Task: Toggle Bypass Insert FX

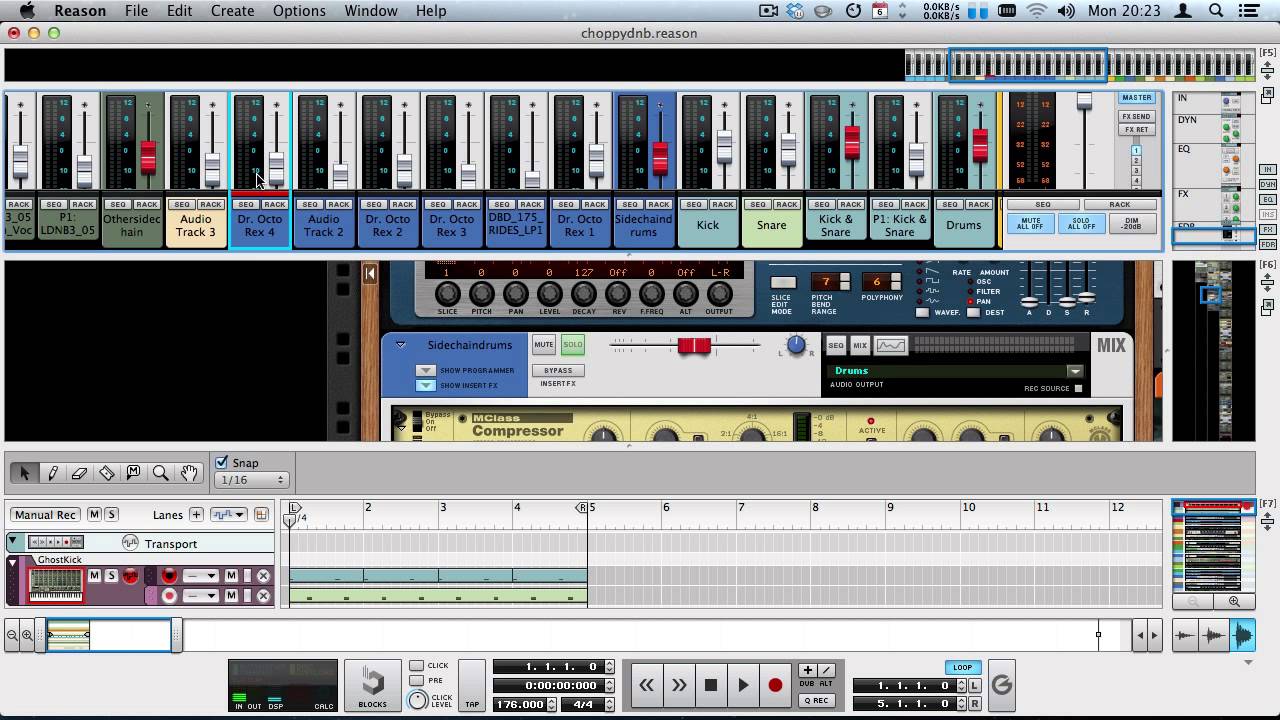Action: tap(558, 371)
